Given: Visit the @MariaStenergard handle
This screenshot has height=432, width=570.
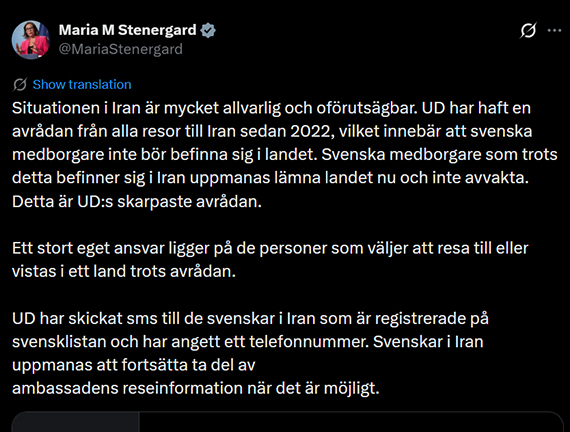Looking at the screenshot, I should [121, 49].
